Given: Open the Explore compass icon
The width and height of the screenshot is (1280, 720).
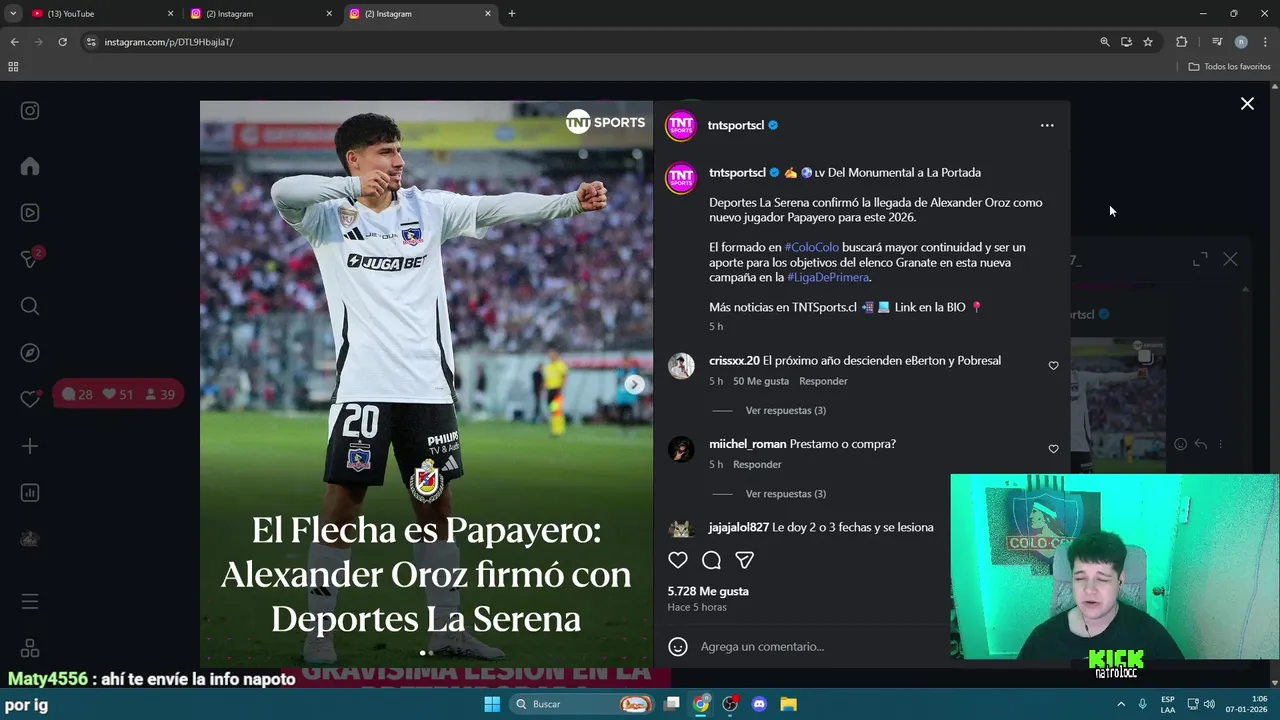Looking at the screenshot, I should (30, 352).
